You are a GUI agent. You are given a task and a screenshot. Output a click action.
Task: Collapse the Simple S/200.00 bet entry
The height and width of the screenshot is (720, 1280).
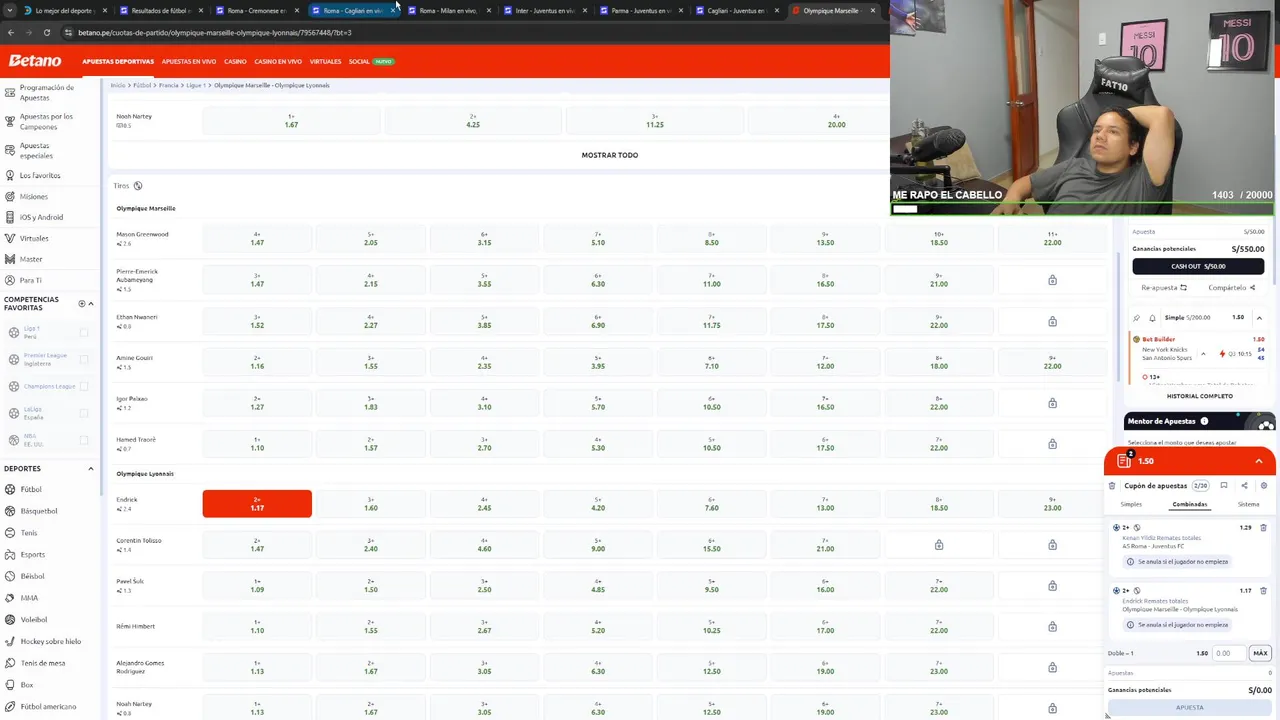click(1259, 318)
